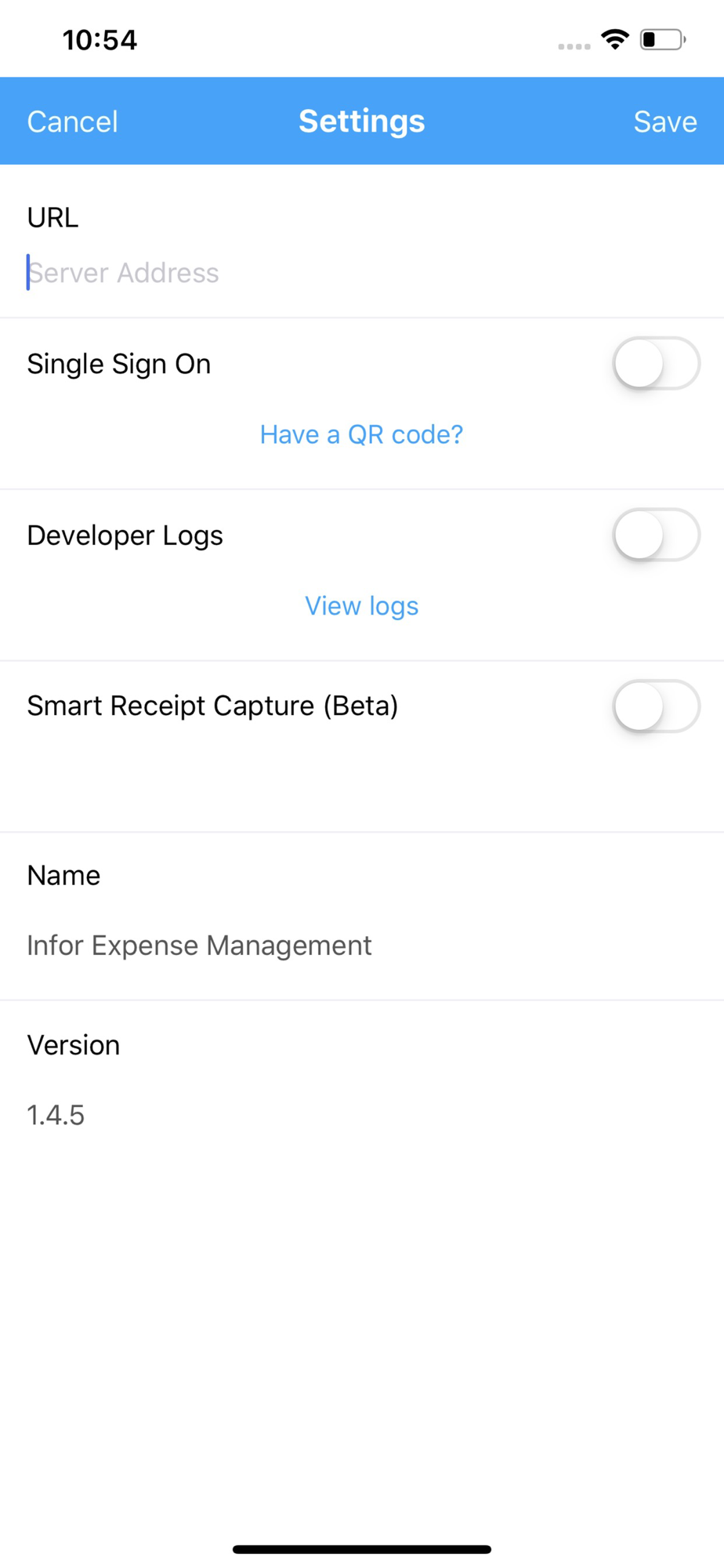The height and width of the screenshot is (1568, 724).
Task: Tap the battery icon in status bar
Action: tap(662, 39)
